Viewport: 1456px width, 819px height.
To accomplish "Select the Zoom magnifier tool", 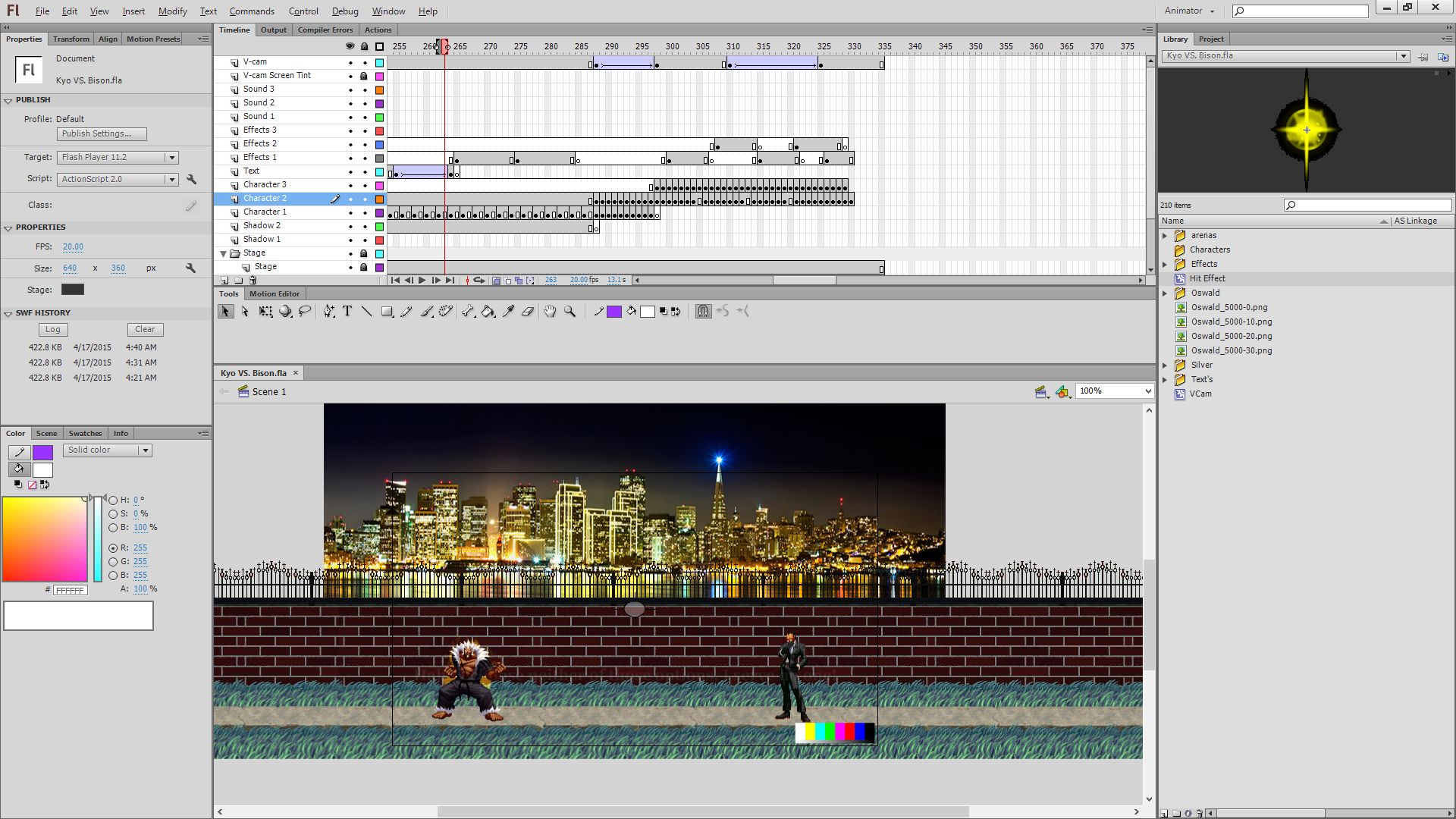I will click(570, 311).
